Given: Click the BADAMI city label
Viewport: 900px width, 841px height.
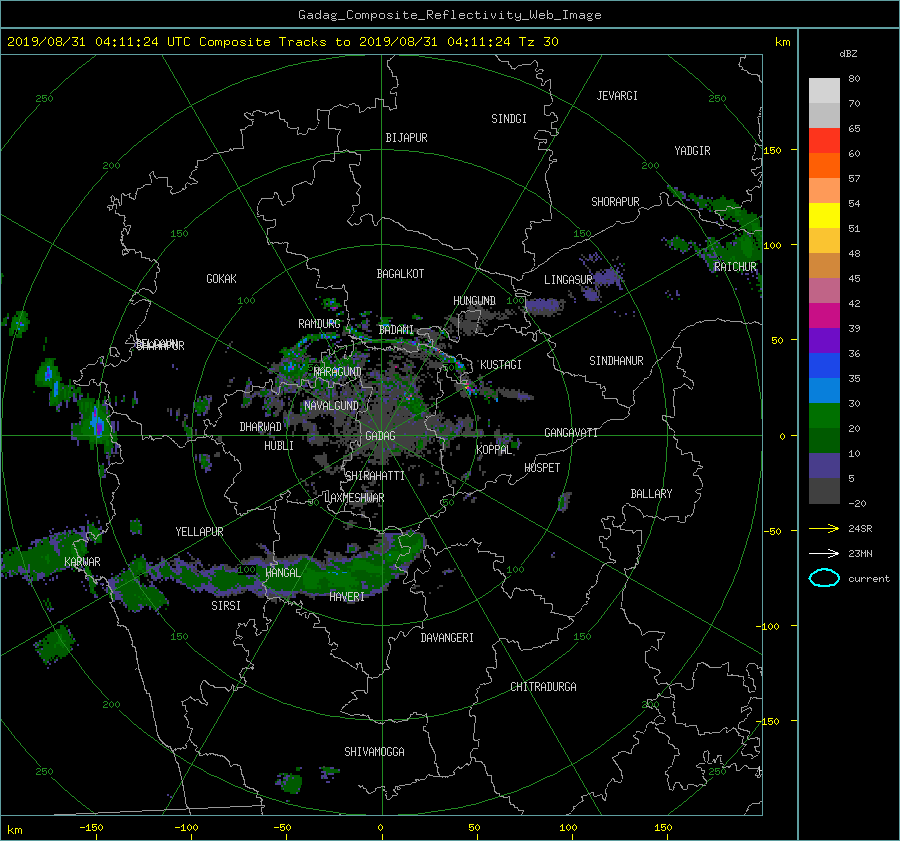Looking at the screenshot, I should coord(396,330).
